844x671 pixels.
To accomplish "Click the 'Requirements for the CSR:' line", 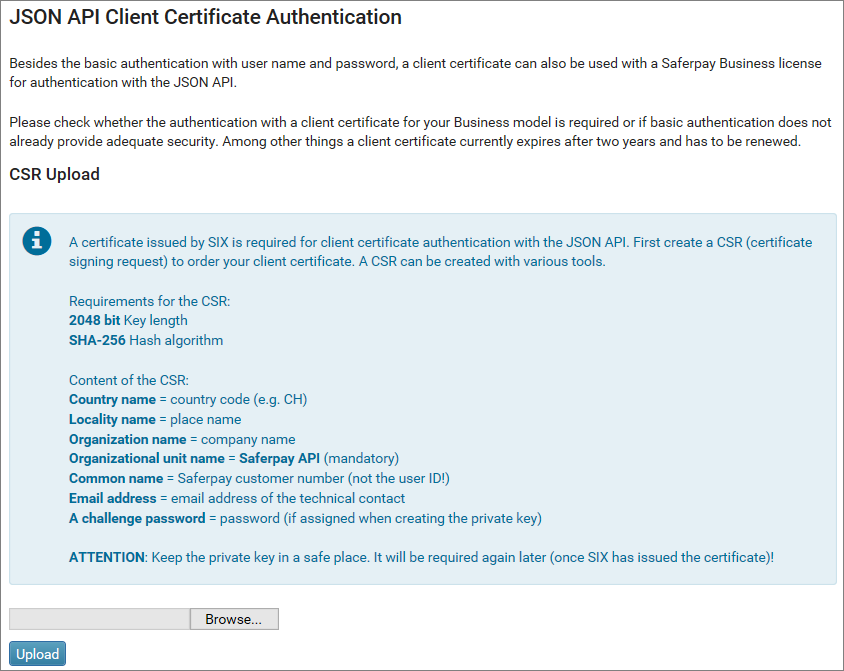I will point(150,301).
